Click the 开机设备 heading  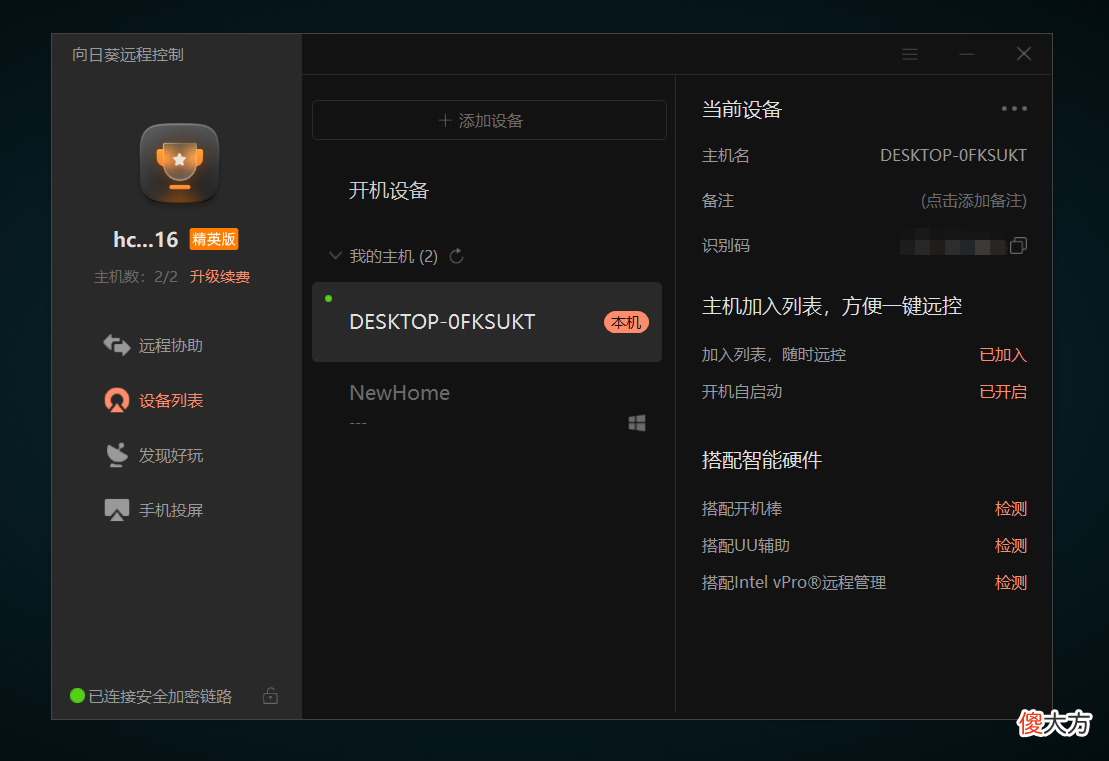pos(388,190)
